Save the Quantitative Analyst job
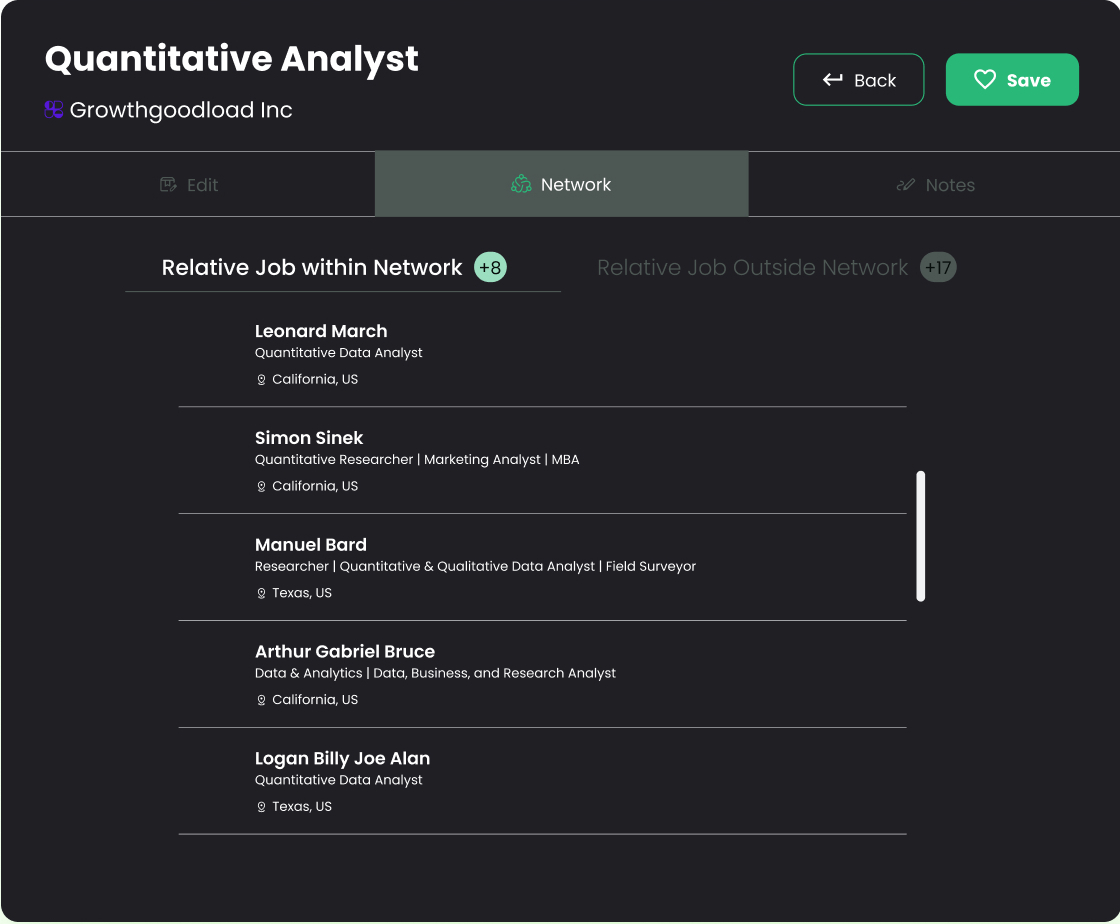Viewport: 1120px width, 924px height. 1012,79
